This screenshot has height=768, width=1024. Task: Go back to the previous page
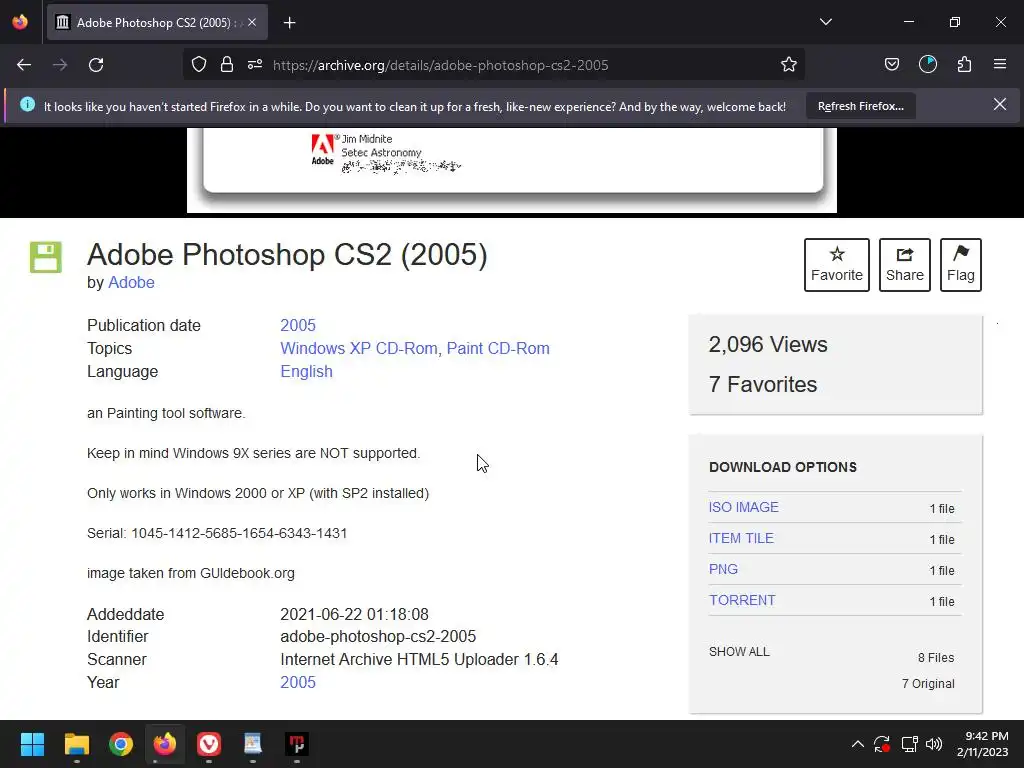[x=24, y=65]
